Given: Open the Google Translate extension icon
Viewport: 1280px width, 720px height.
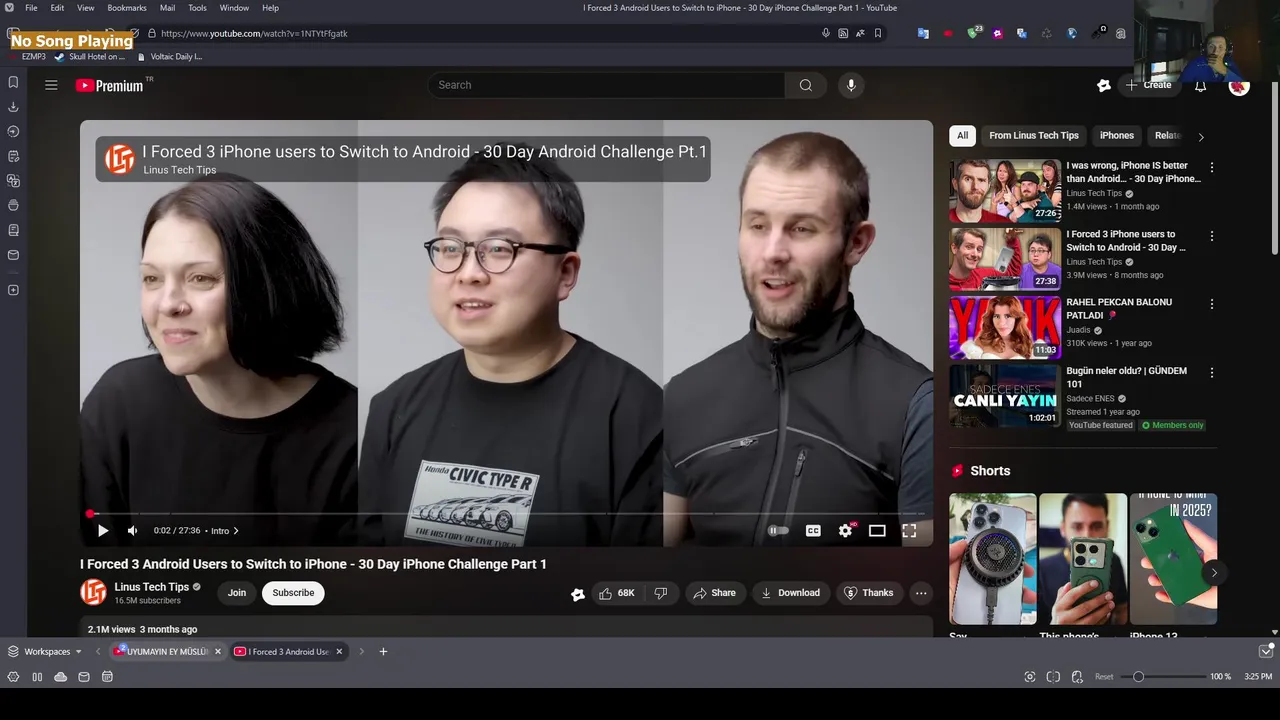Looking at the screenshot, I should tap(923, 33).
